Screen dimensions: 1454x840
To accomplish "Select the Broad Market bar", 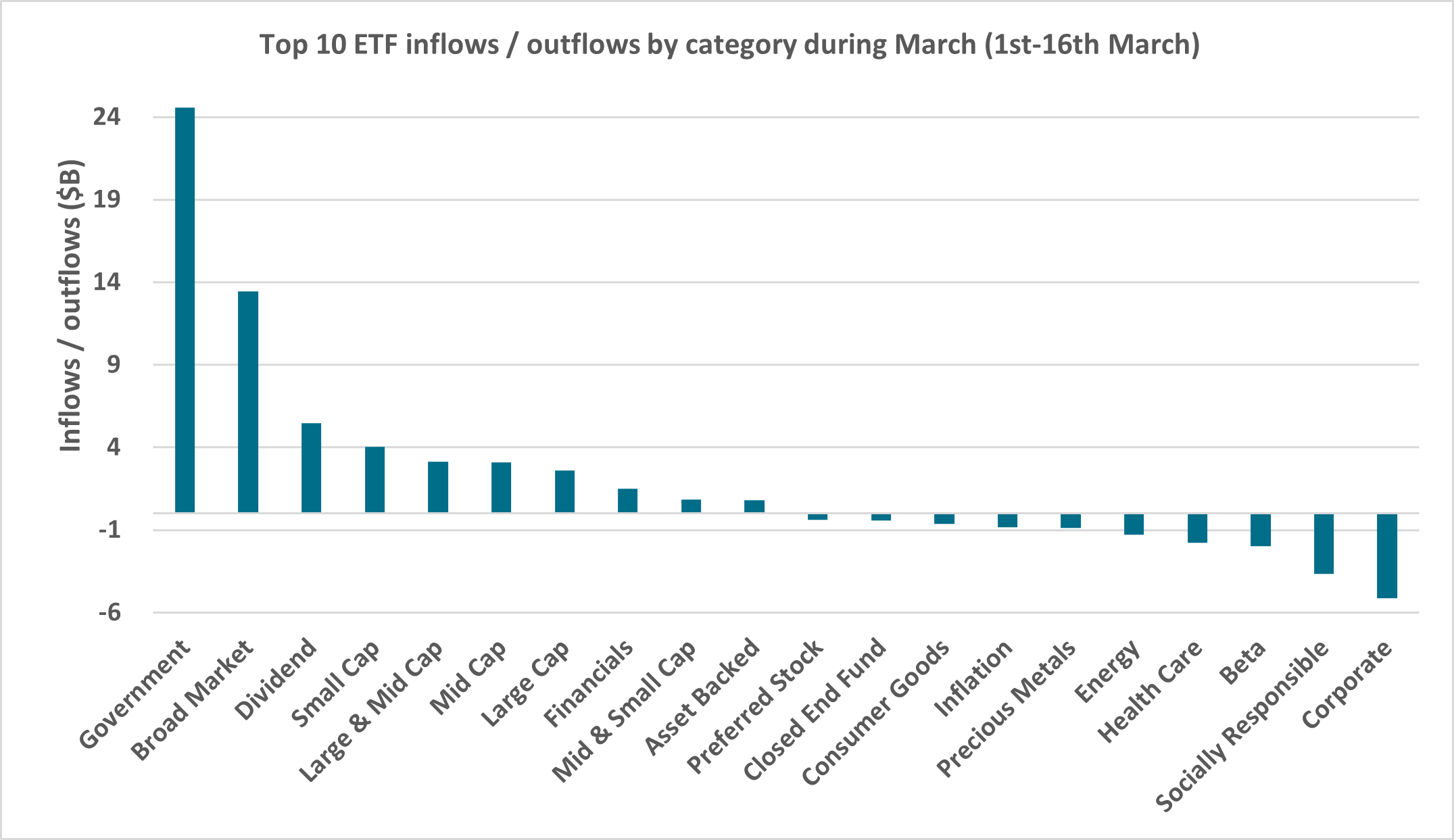I will tap(248, 401).
